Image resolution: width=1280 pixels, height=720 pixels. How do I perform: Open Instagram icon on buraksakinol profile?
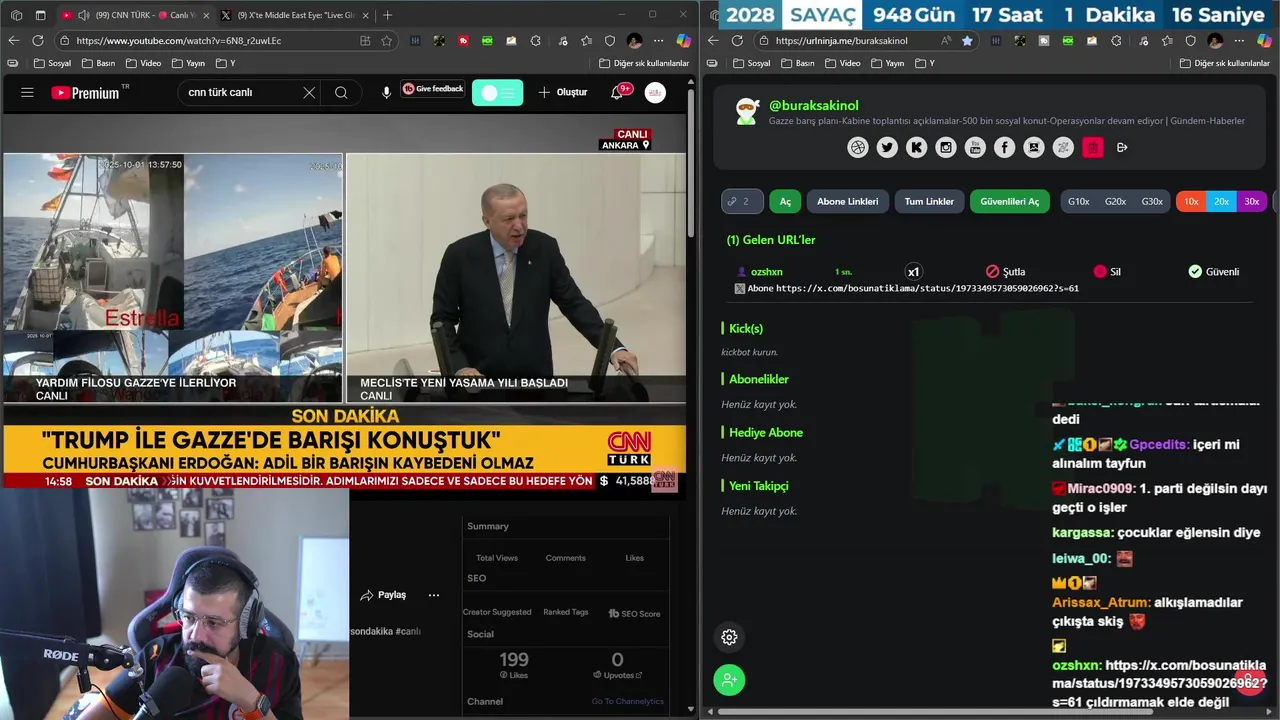(946, 147)
